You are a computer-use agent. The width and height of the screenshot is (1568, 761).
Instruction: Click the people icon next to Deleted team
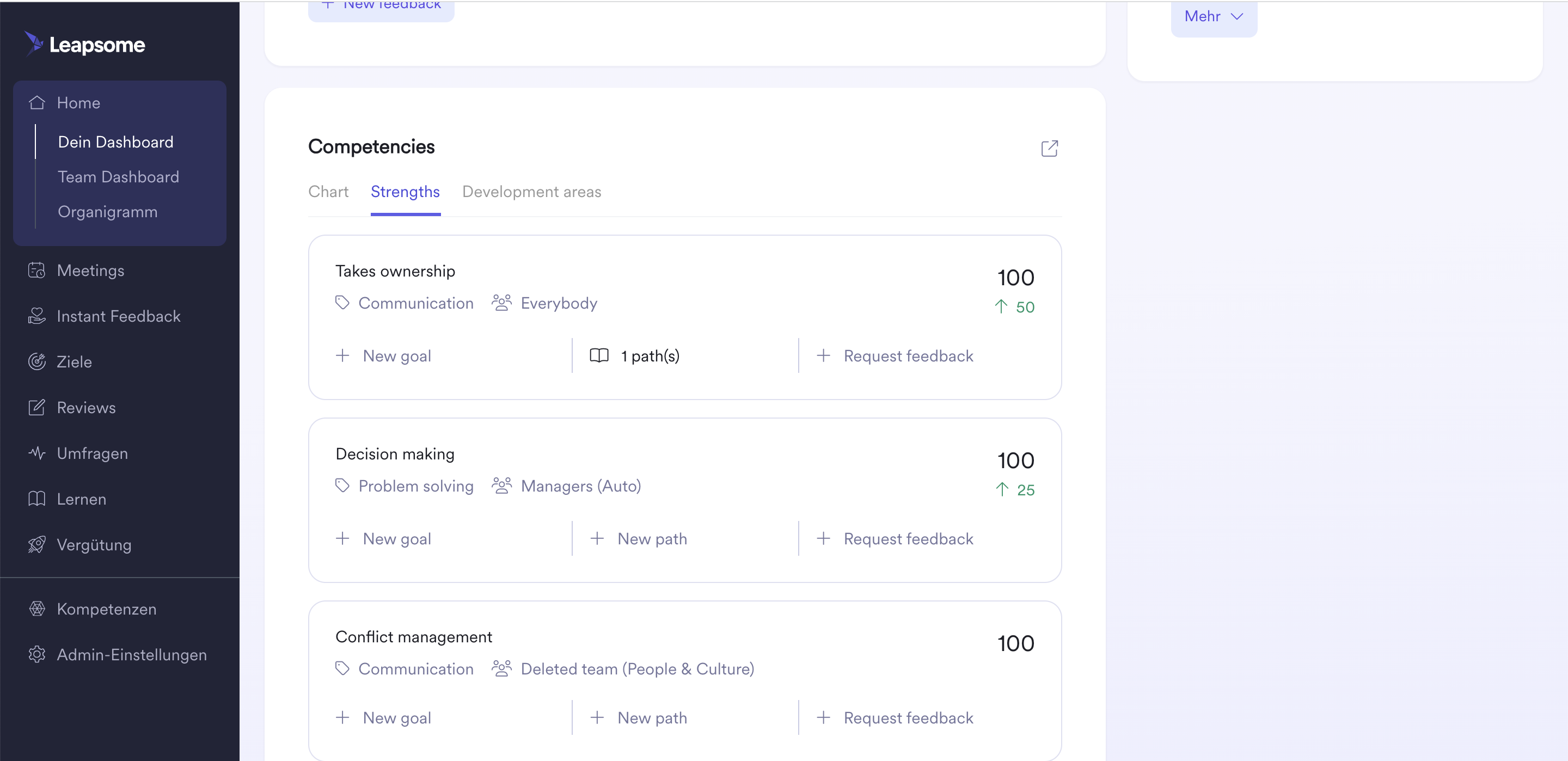(x=501, y=668)
